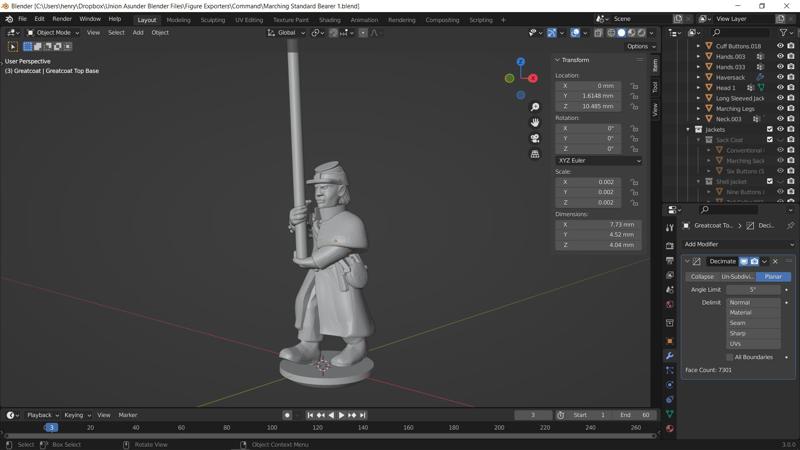Click the zoom magnifier icon in viewport
The height and width of the screenshot is (450, 800).
pyautogui.click(x=535, y=107)
